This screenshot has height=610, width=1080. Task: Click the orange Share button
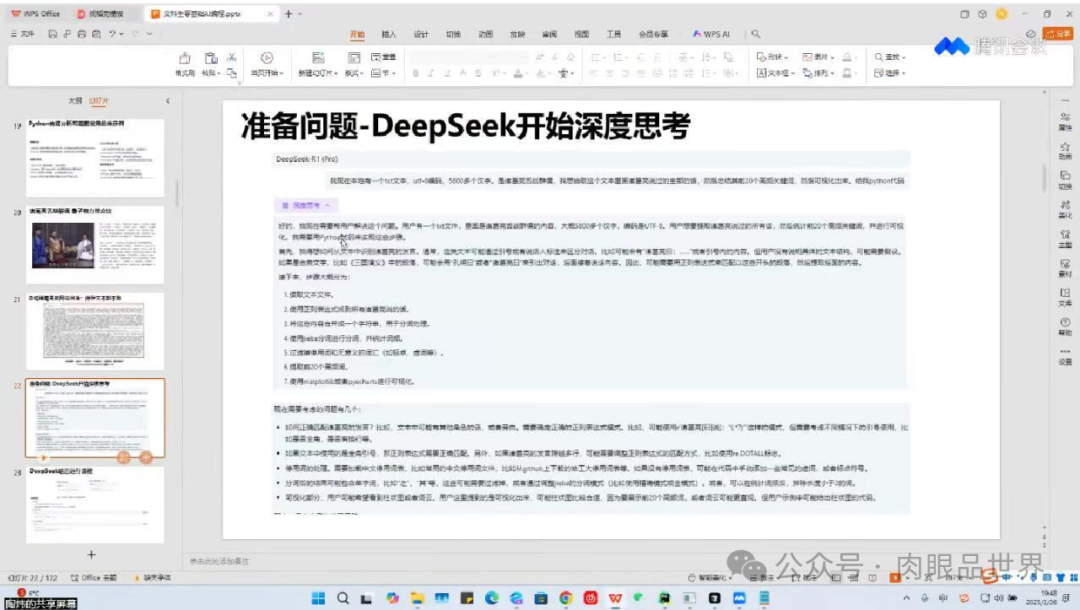click(1059, 34)
